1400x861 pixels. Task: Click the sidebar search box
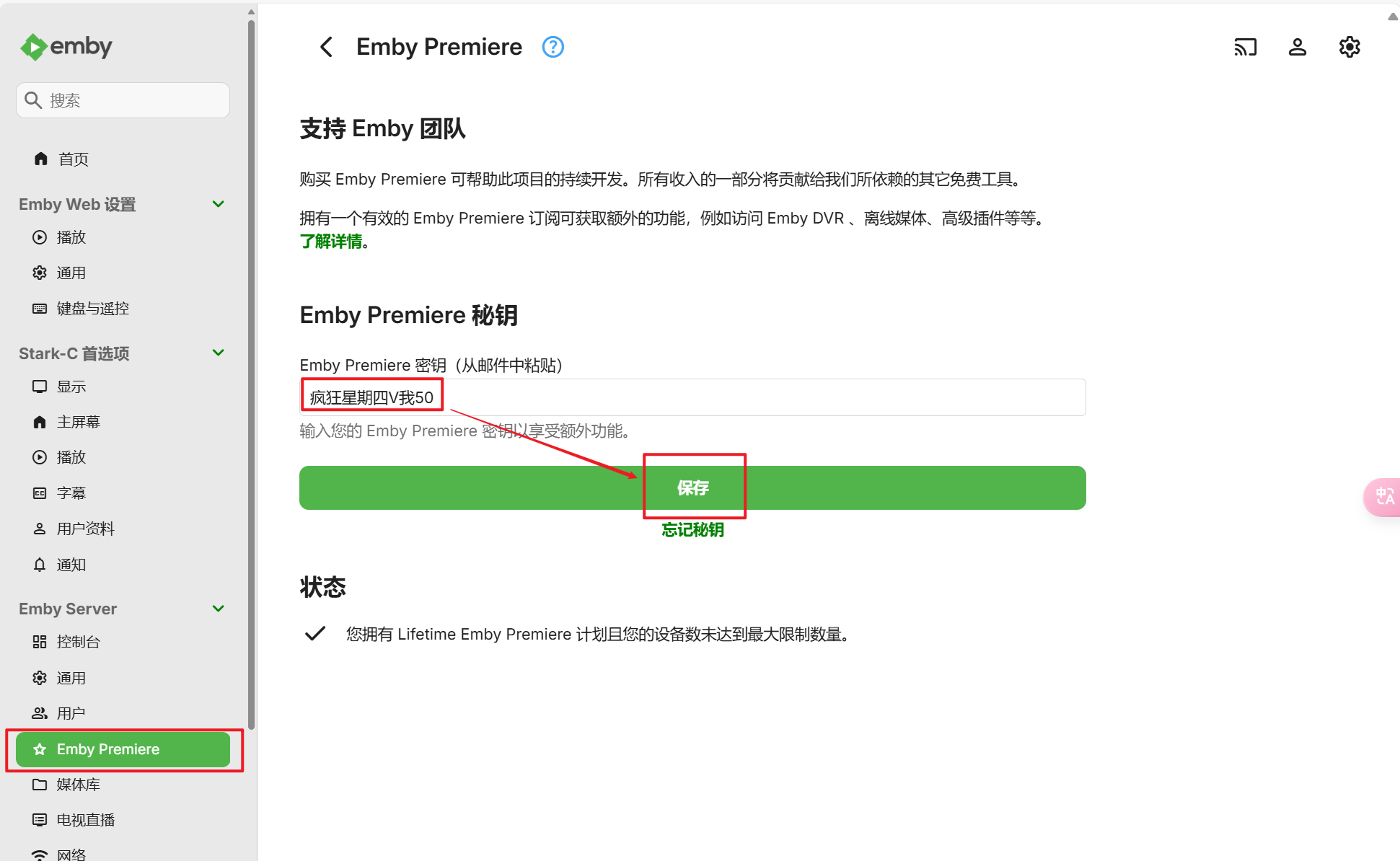(123, 100)
